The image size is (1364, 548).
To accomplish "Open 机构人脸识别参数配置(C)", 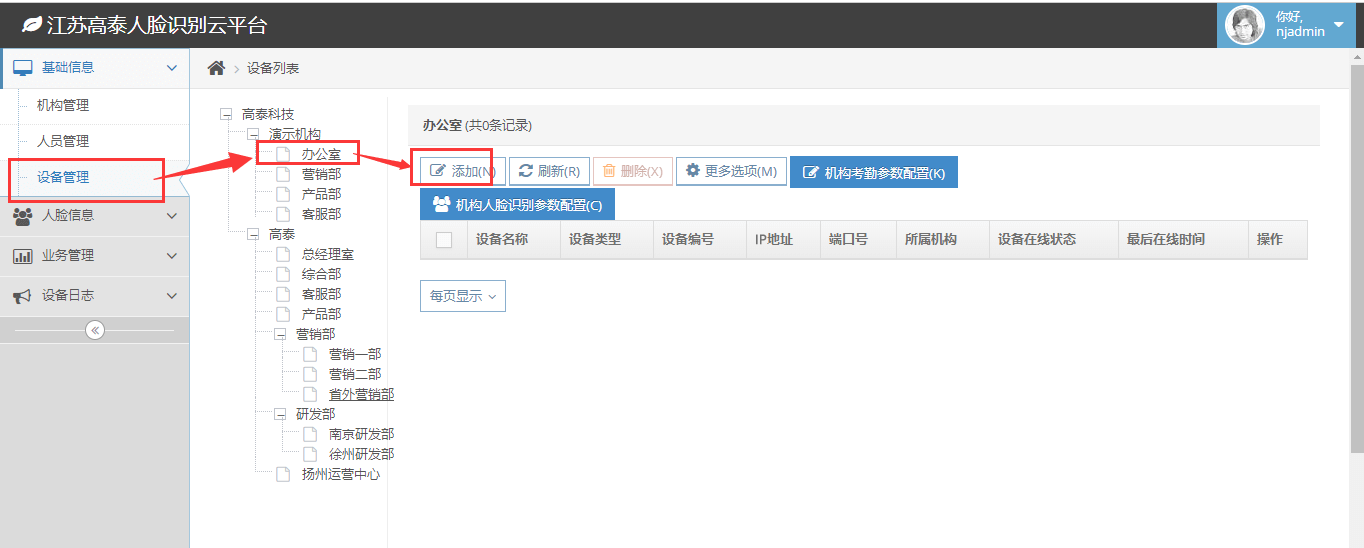I will coord(517,204).
